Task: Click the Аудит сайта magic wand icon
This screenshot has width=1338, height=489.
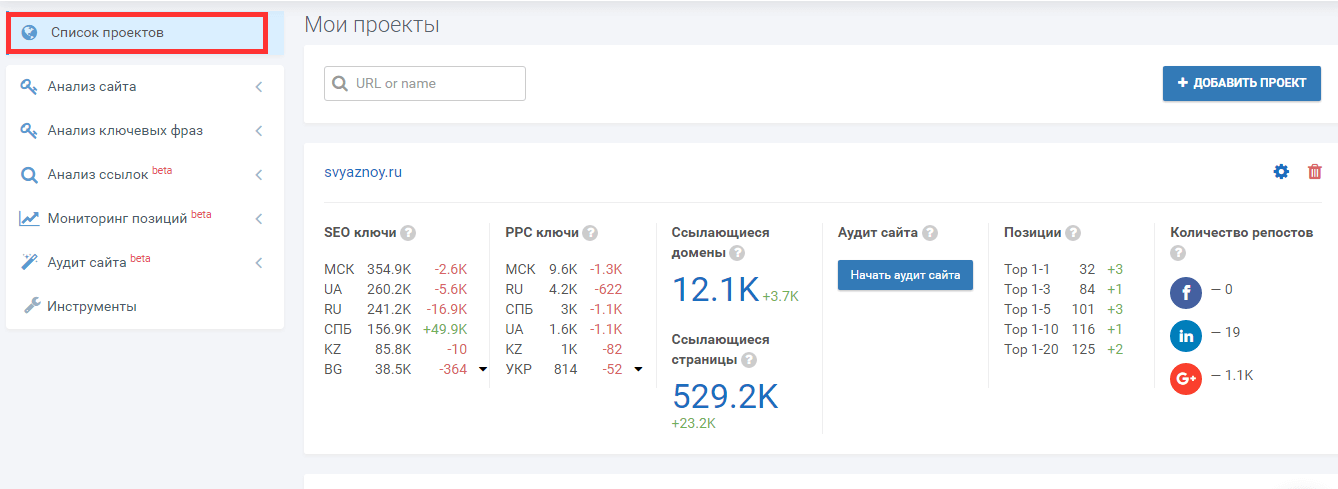Action: pos(29,262)
